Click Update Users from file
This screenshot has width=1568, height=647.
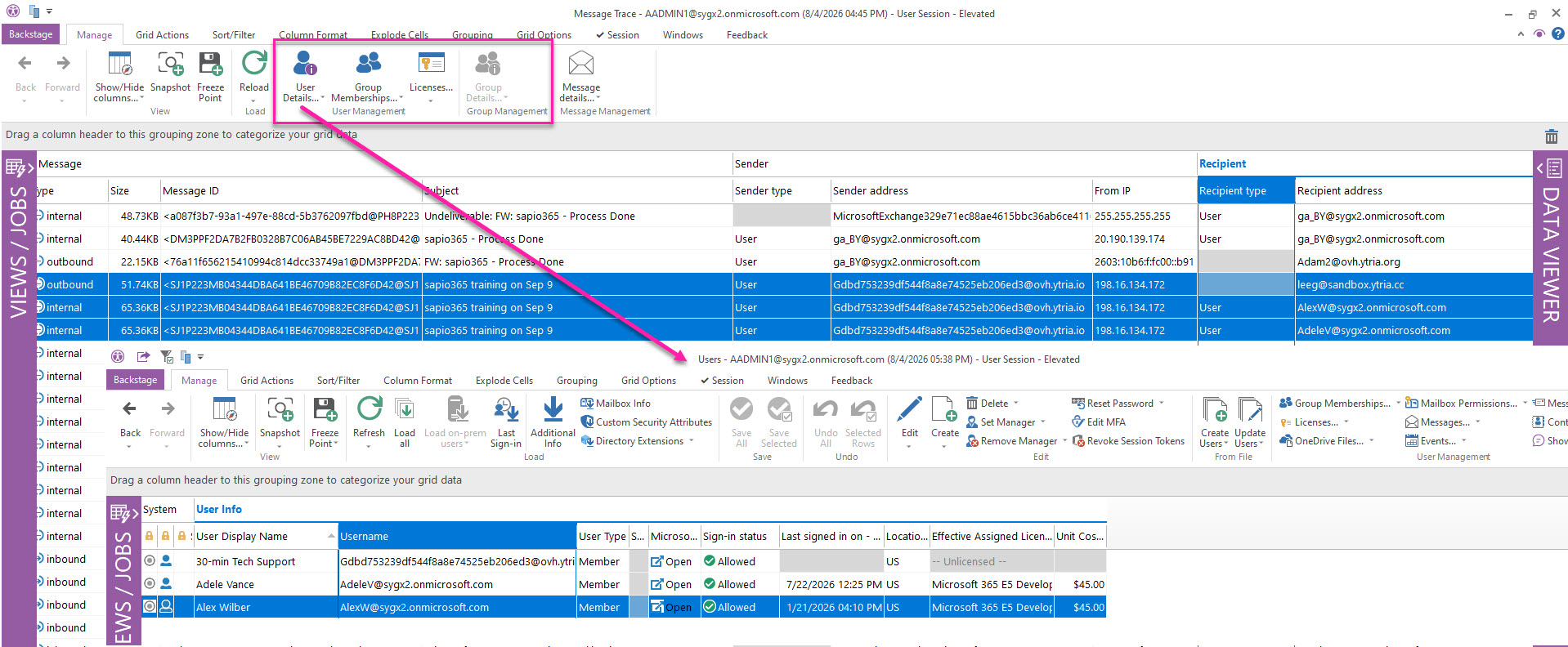[x=1250, y=422]
